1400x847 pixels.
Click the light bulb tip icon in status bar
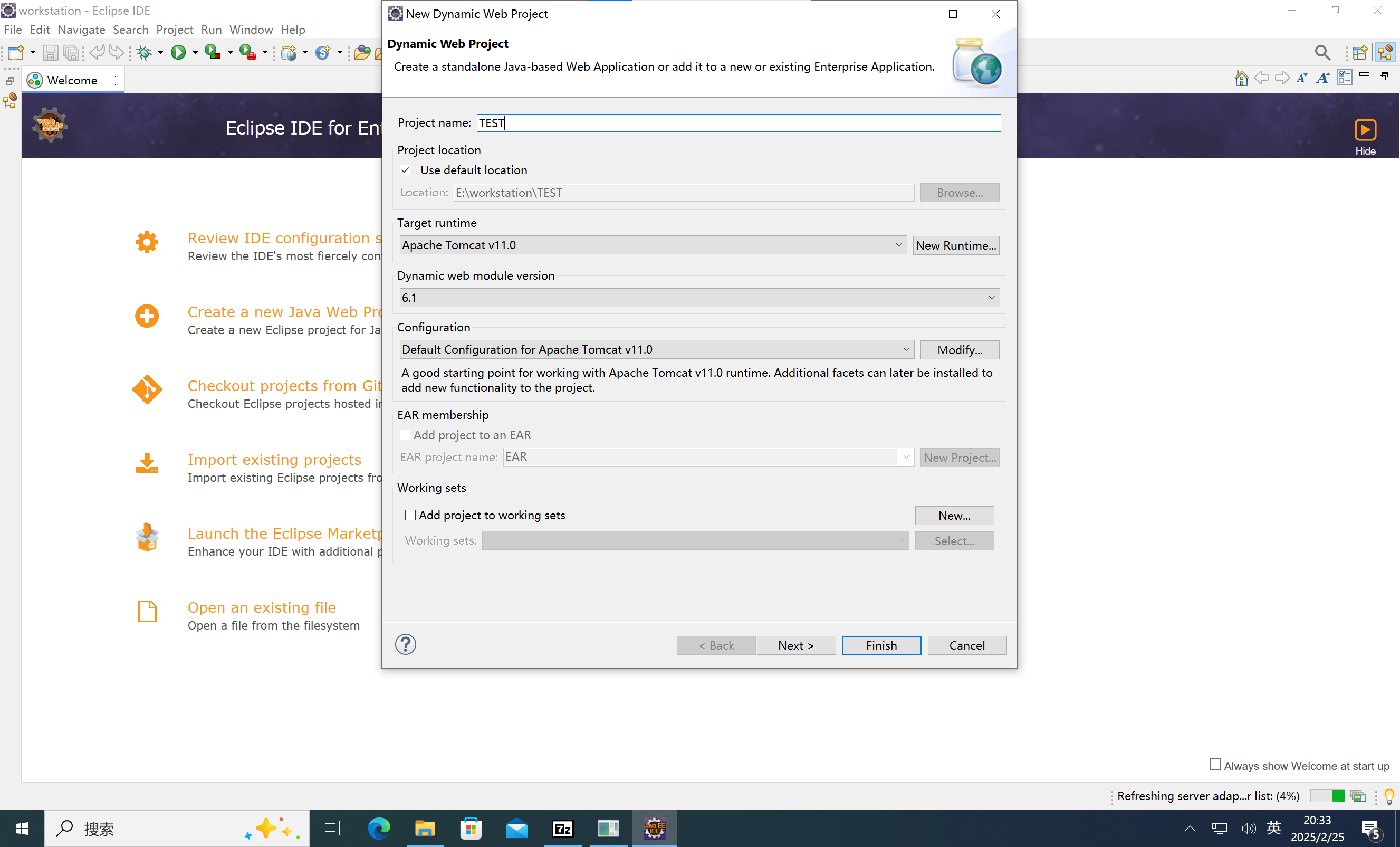point(1388,796)
